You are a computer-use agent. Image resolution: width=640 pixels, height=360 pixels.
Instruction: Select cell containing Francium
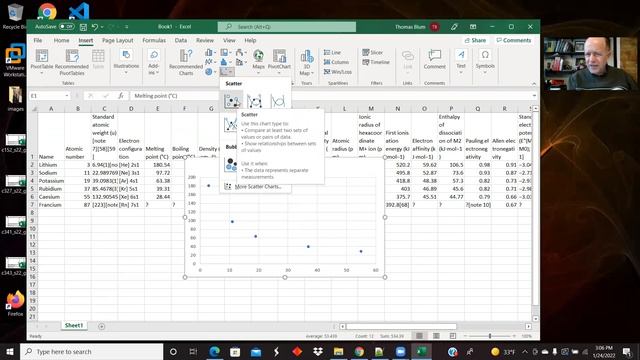[x=51, y=204]
